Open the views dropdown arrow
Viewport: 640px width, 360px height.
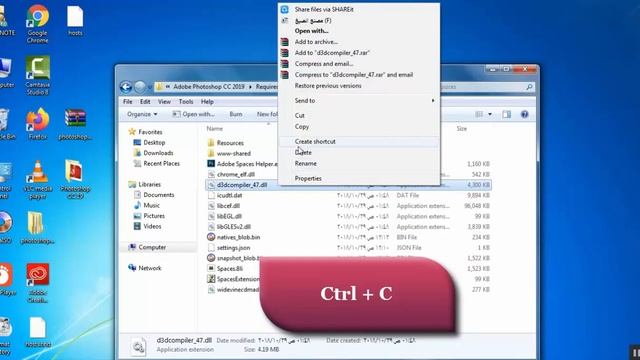tap(490, 115)
